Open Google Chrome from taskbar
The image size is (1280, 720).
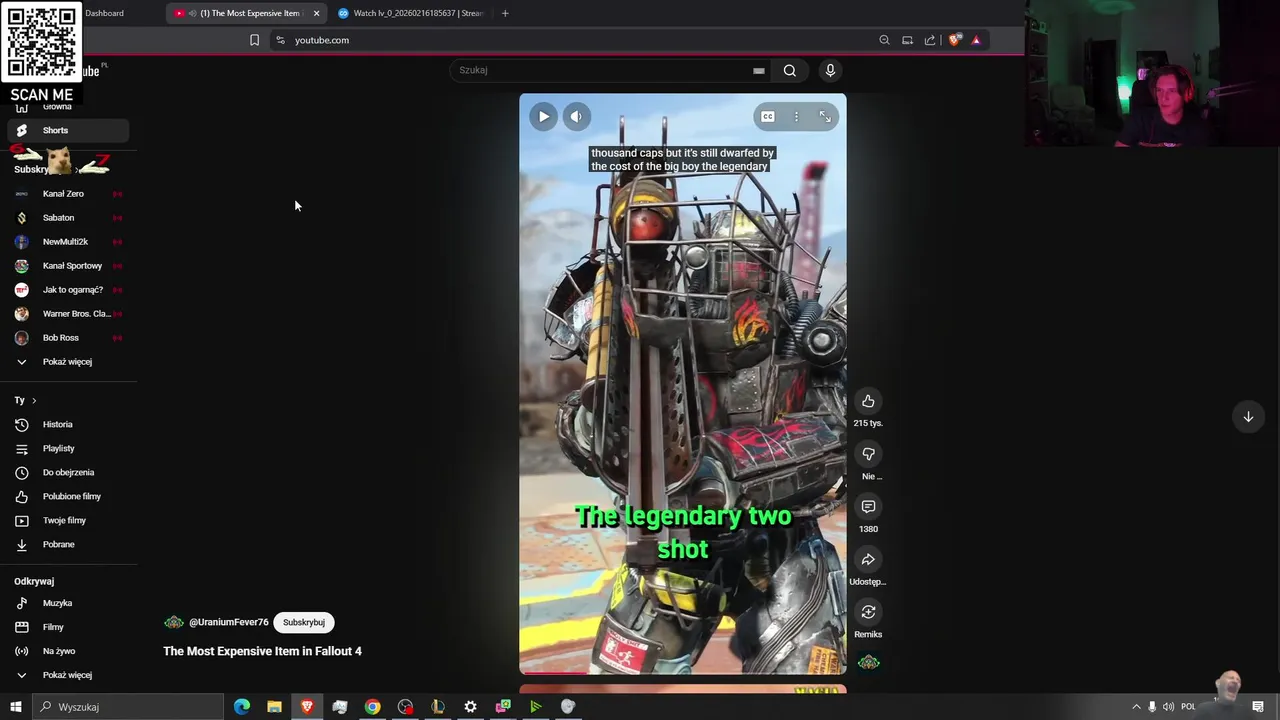pyautogui.click(x=372, y=706)
